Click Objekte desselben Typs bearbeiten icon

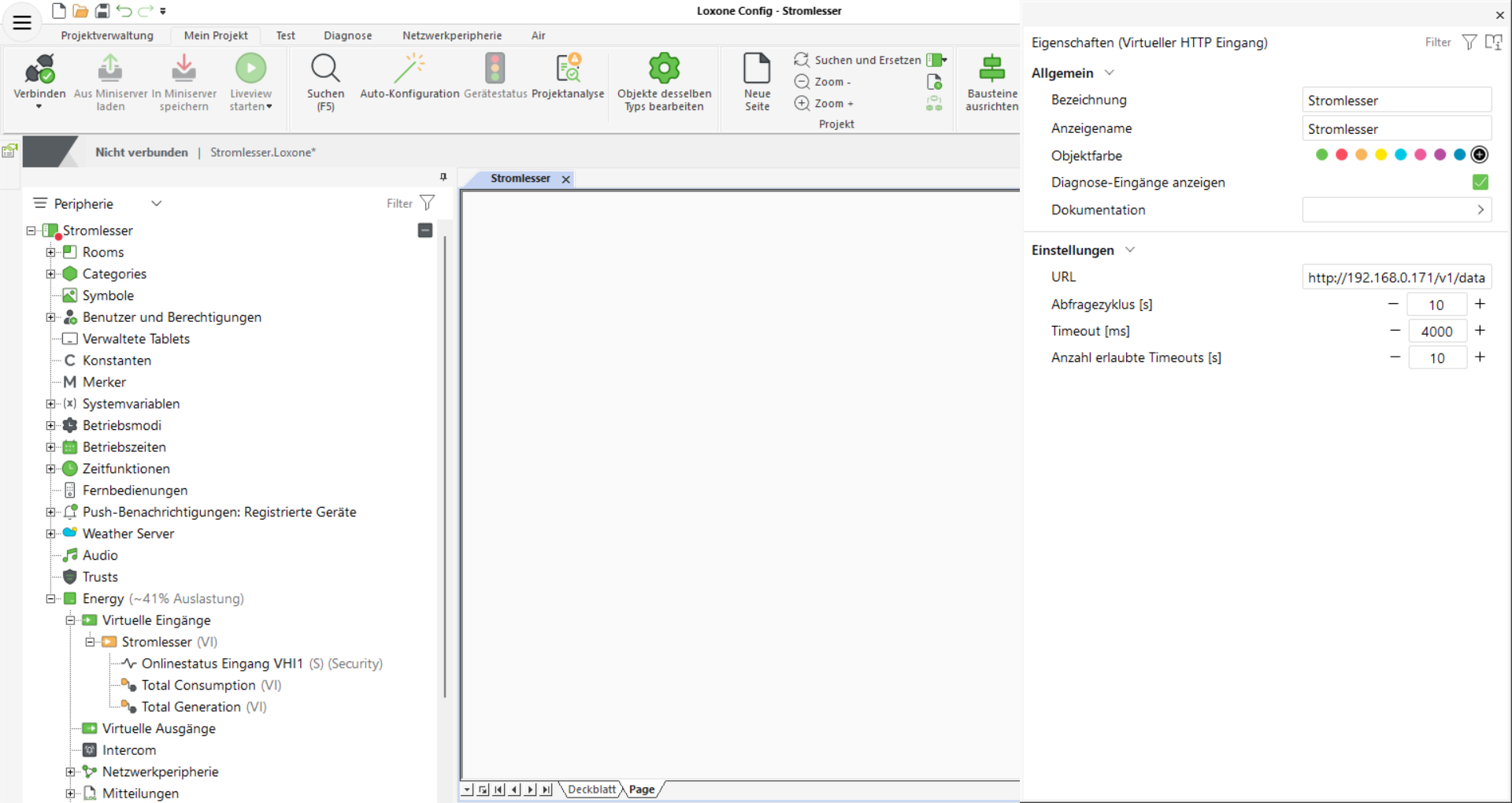click(664, 69)
